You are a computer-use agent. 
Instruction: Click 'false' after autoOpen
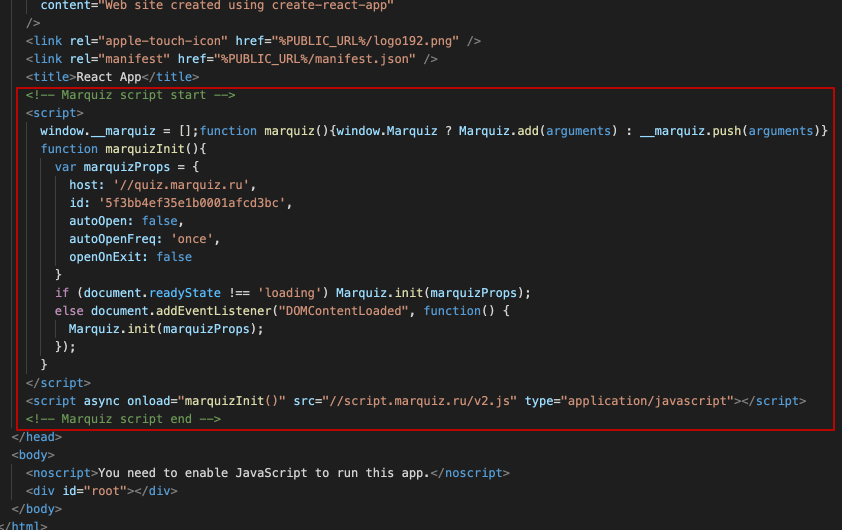159,221
